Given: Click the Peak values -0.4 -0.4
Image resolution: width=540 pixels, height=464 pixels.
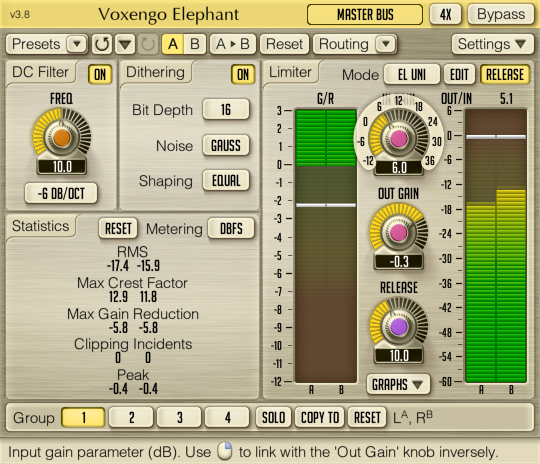Looking at the screenshot, I should [x=133, y=389].
